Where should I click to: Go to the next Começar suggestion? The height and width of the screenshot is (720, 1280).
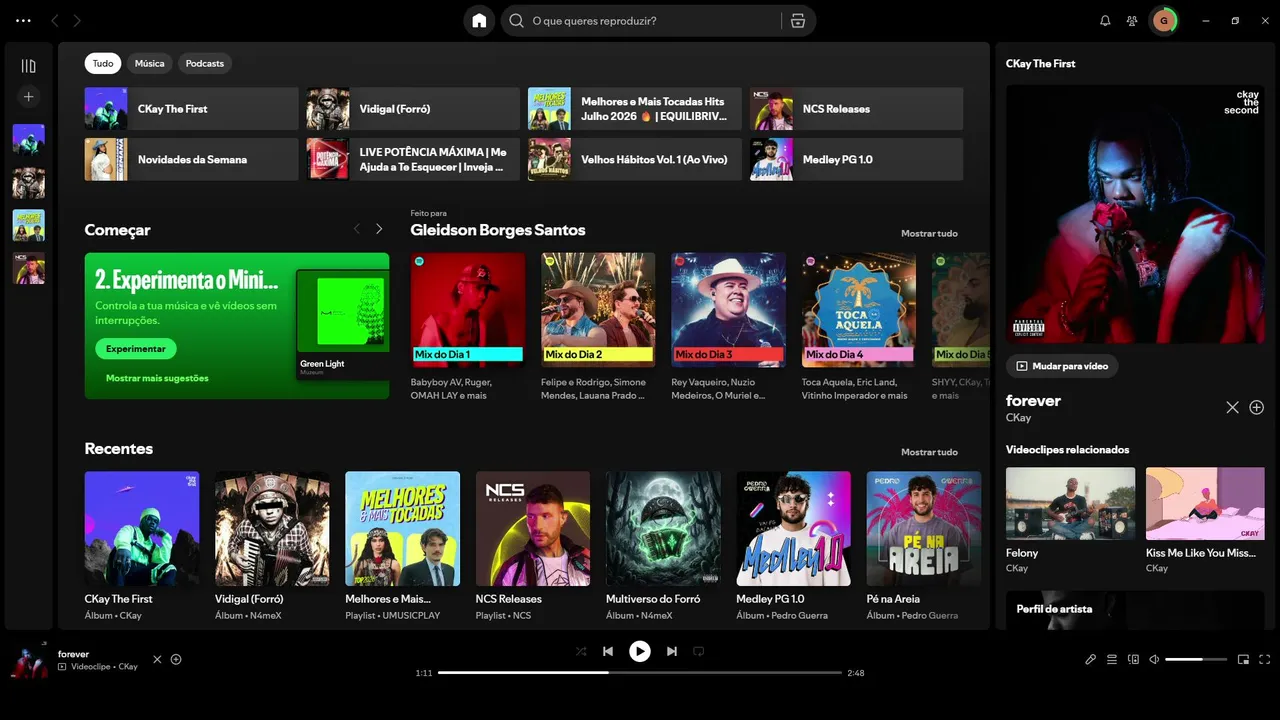point(379,229)
